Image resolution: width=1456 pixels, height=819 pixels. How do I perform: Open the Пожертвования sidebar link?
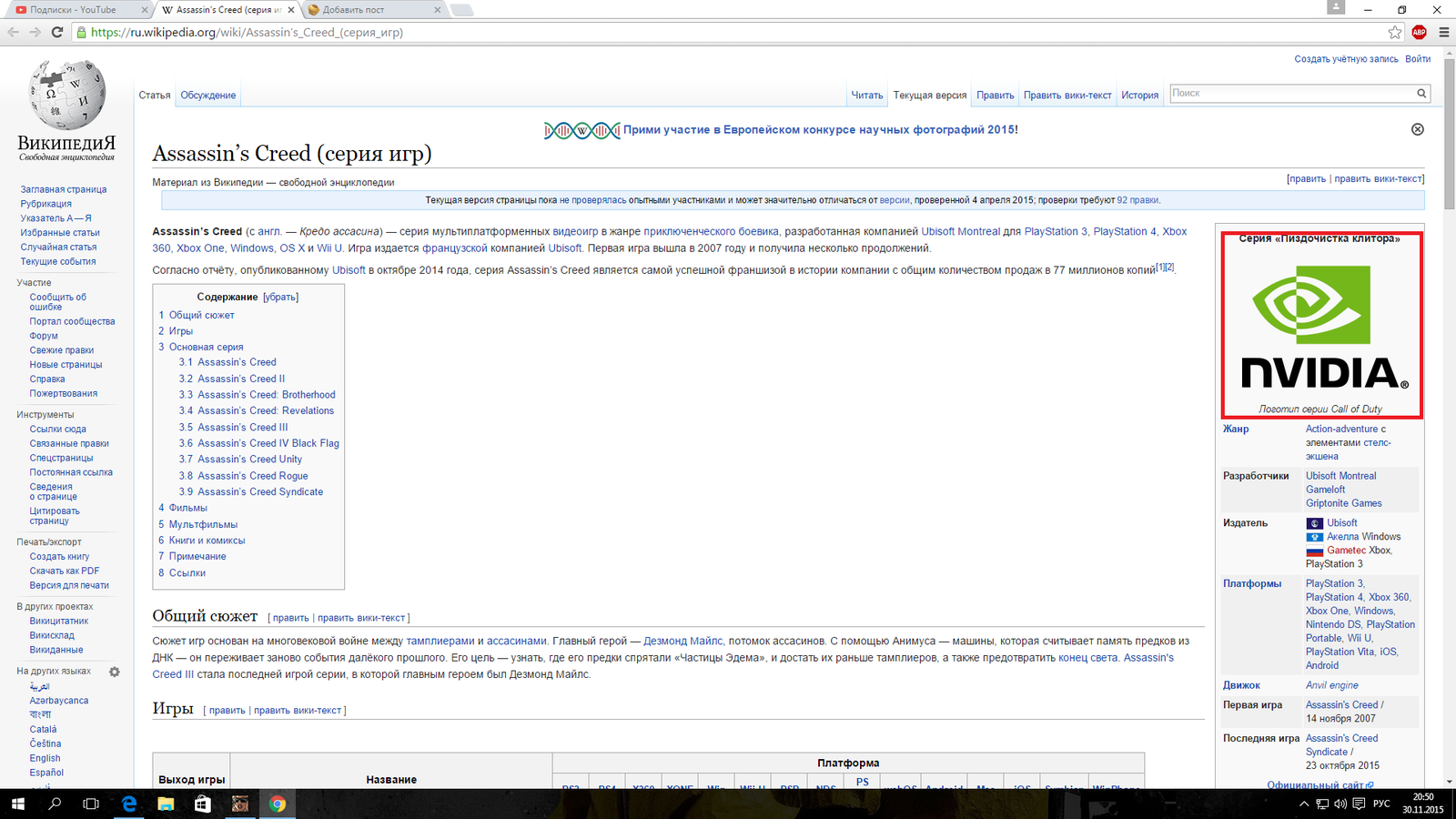click(x=63, y=394)
